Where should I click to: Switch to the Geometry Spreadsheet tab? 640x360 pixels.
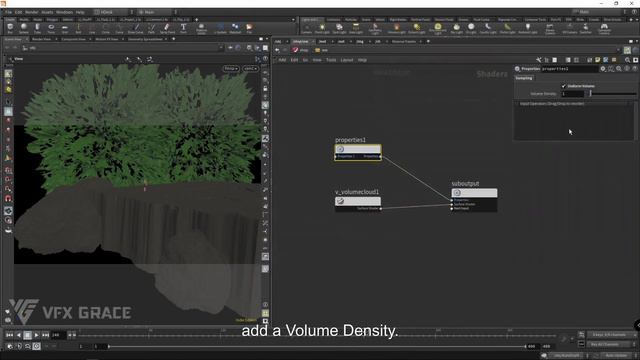coord(145,39)
